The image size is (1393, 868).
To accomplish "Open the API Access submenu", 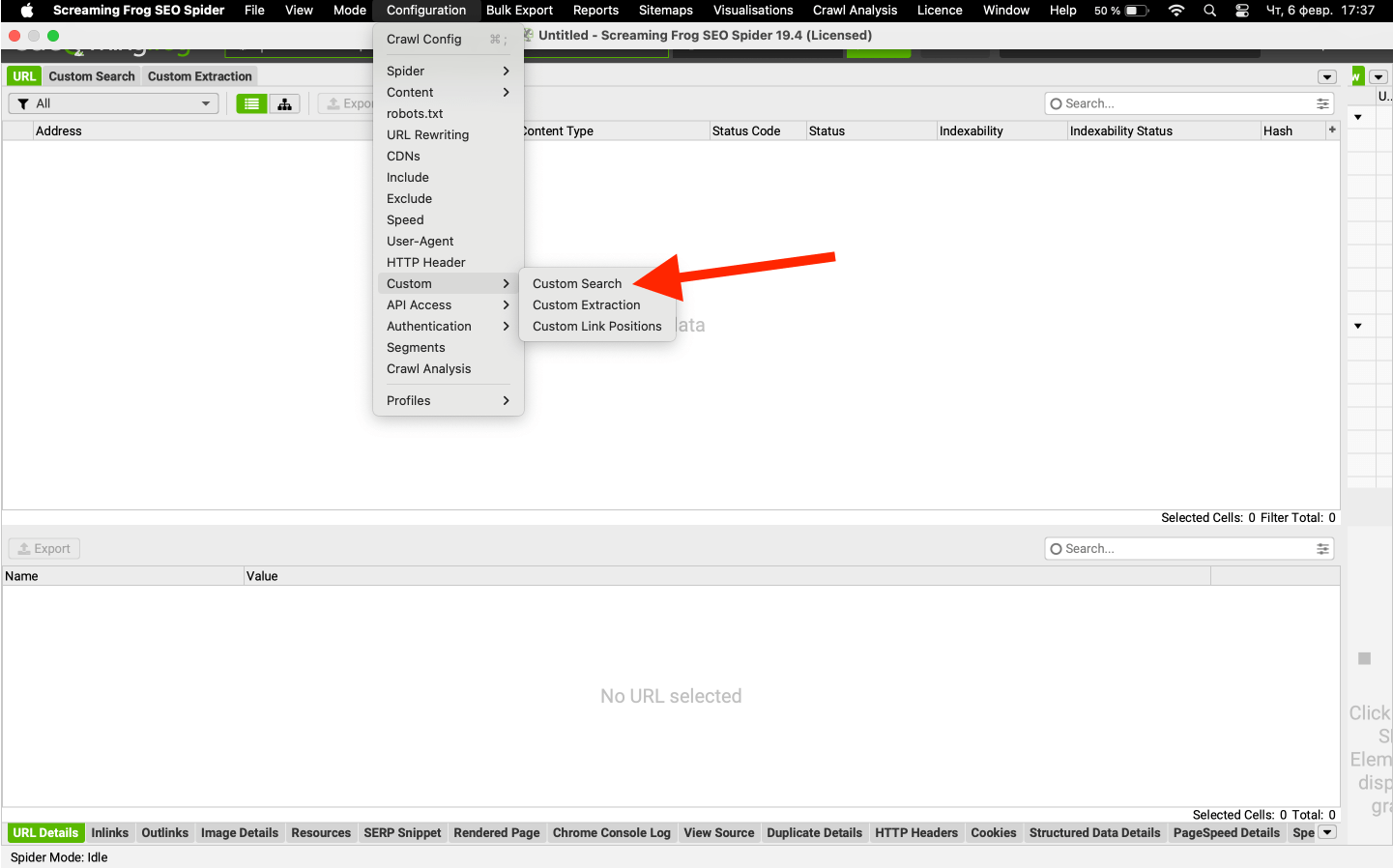I will click(449, 304).
